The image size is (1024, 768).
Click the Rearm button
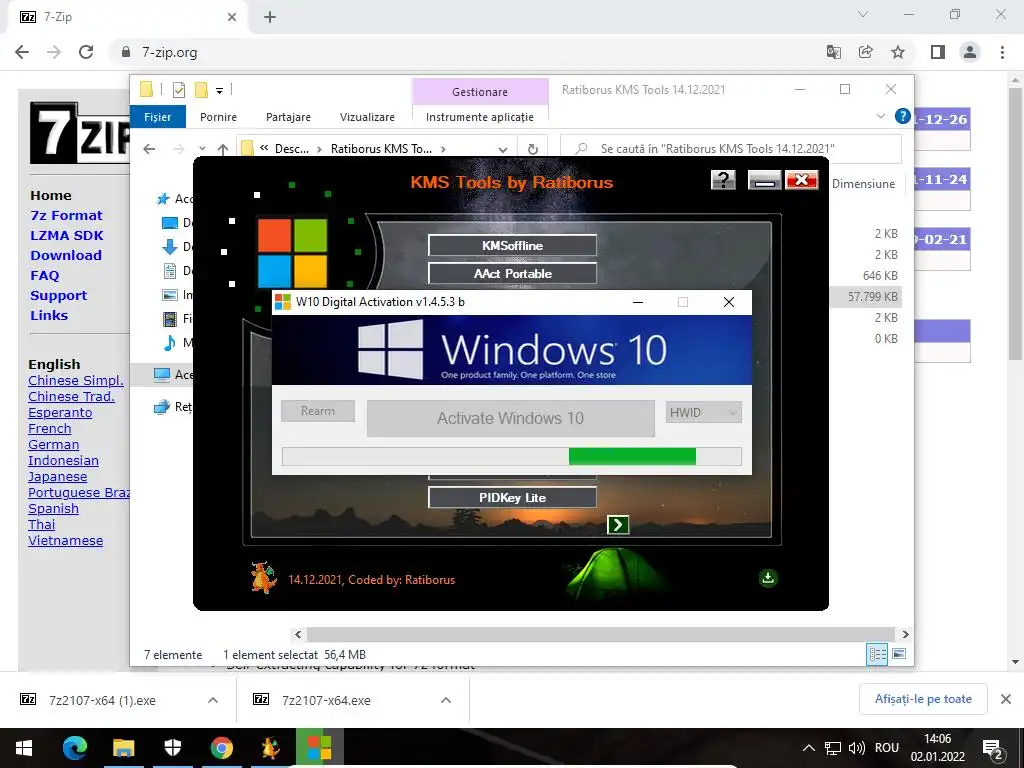click(318, 411)
